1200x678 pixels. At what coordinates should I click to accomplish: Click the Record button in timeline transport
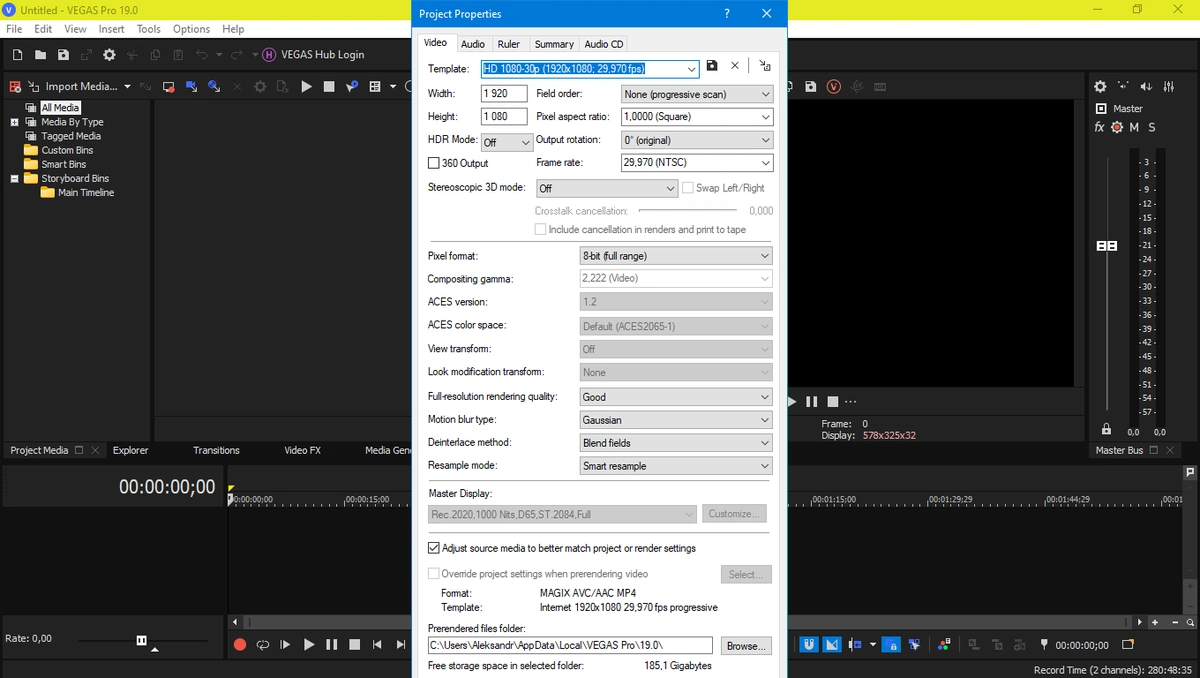click(x=240, y=645)
